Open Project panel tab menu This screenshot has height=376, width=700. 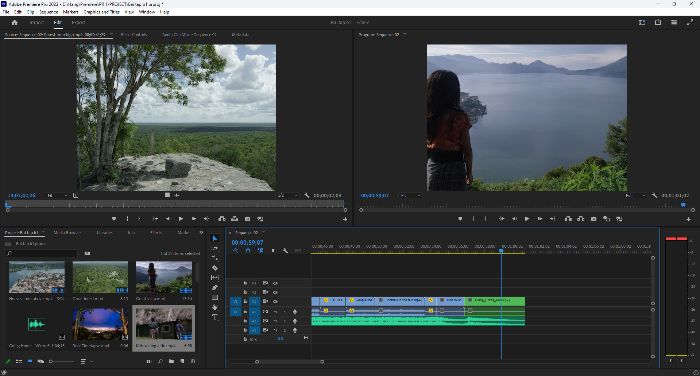[43, 233]
